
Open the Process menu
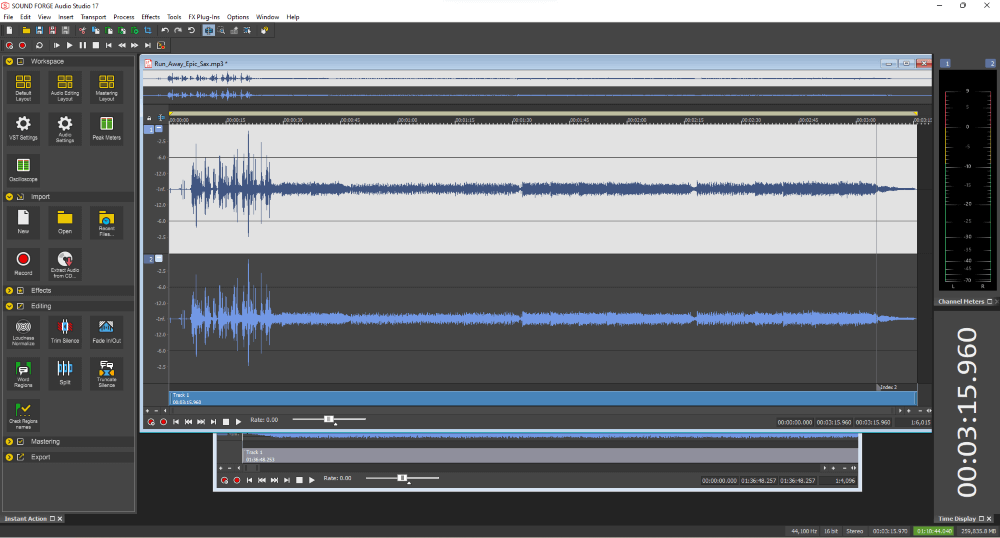click(124, 17)
